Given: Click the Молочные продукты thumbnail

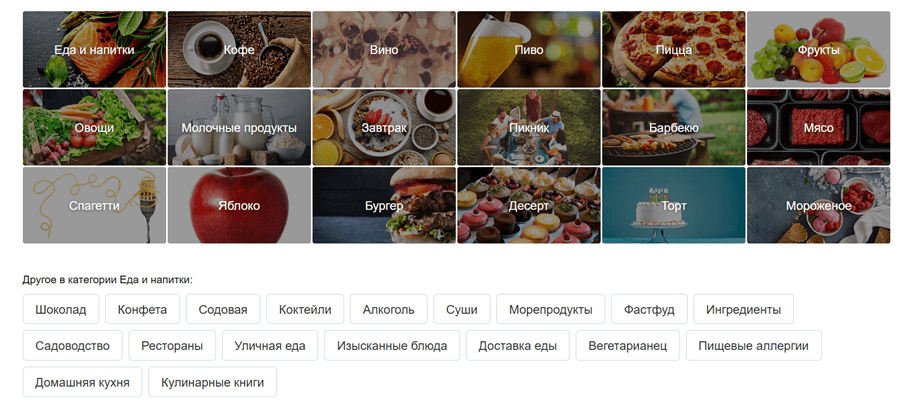Looking at the screenshot, I should (239, 127).
